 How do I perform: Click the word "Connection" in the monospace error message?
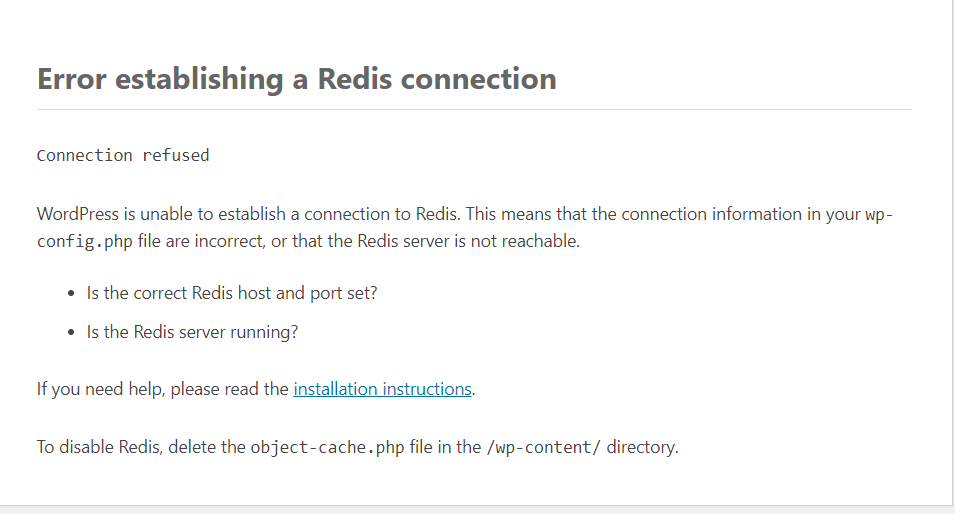85,155
